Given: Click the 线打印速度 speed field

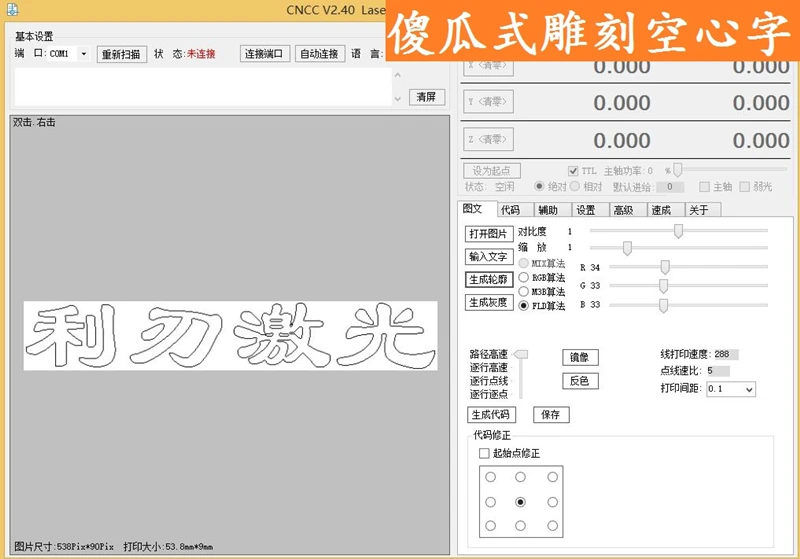Looking at the screenshot, I should point(726,354).
